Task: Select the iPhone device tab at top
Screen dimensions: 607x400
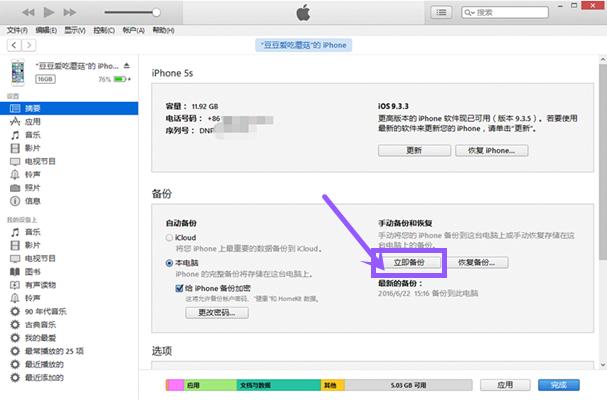Action: point(304,45)
